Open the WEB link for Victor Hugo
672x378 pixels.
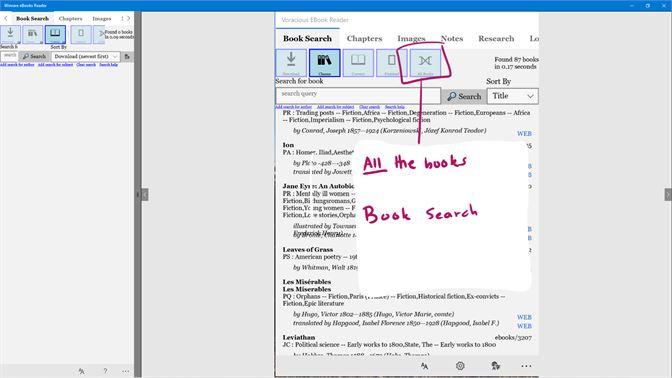coord(524,318)
